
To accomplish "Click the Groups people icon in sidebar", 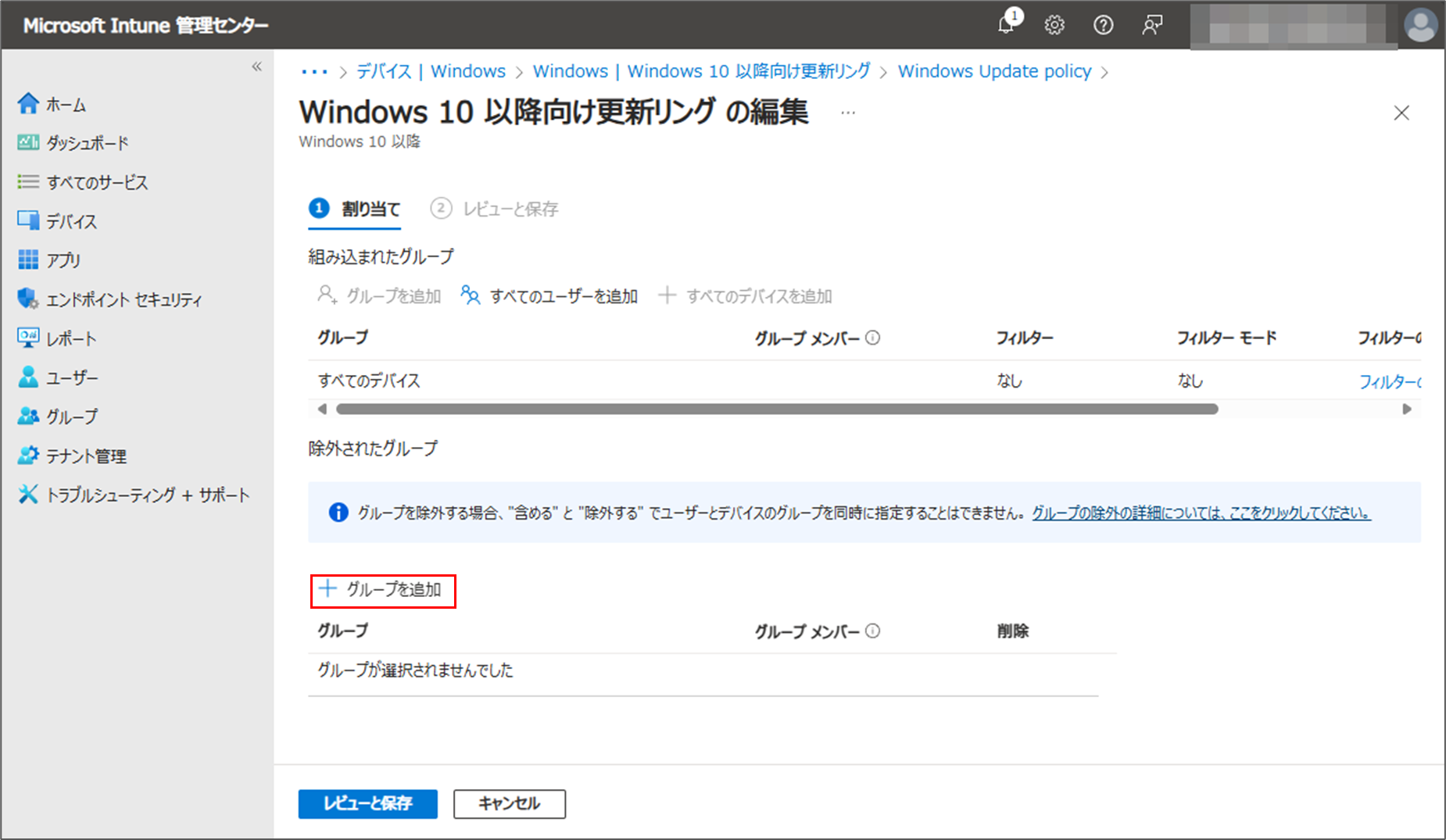I will click(28, 416).
